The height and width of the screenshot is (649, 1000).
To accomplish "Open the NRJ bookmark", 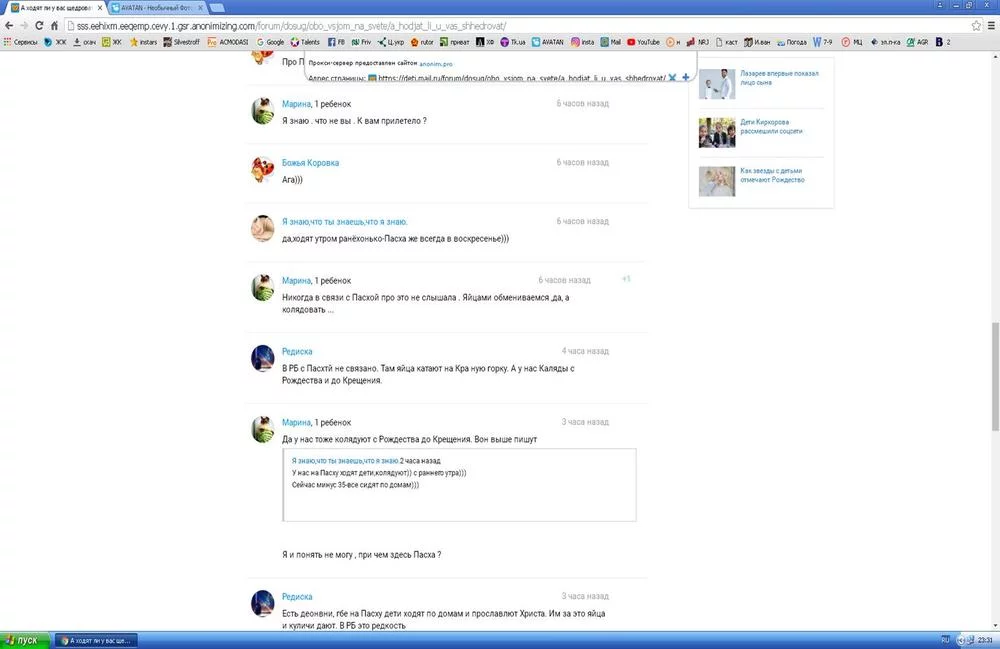I will coord(698,42).
